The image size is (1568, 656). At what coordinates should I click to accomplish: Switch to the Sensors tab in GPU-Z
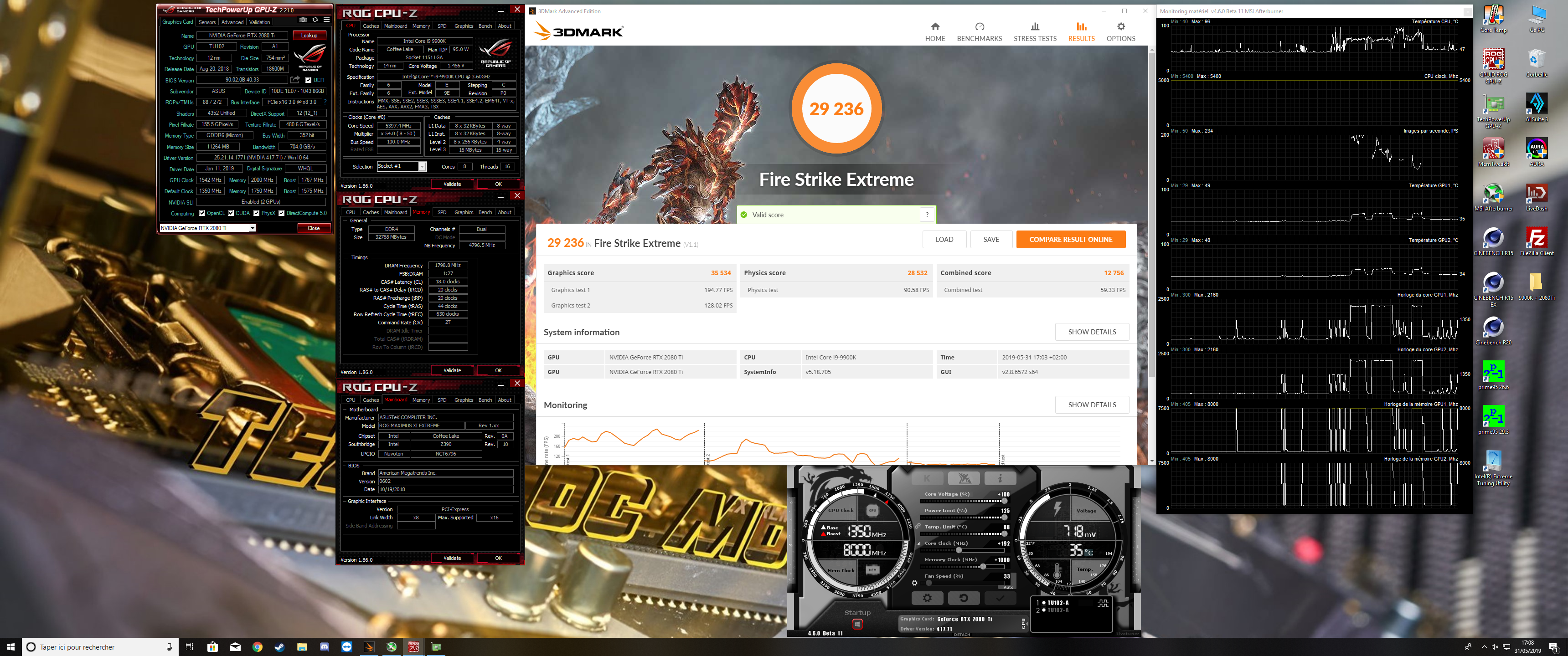pos(207,22)
